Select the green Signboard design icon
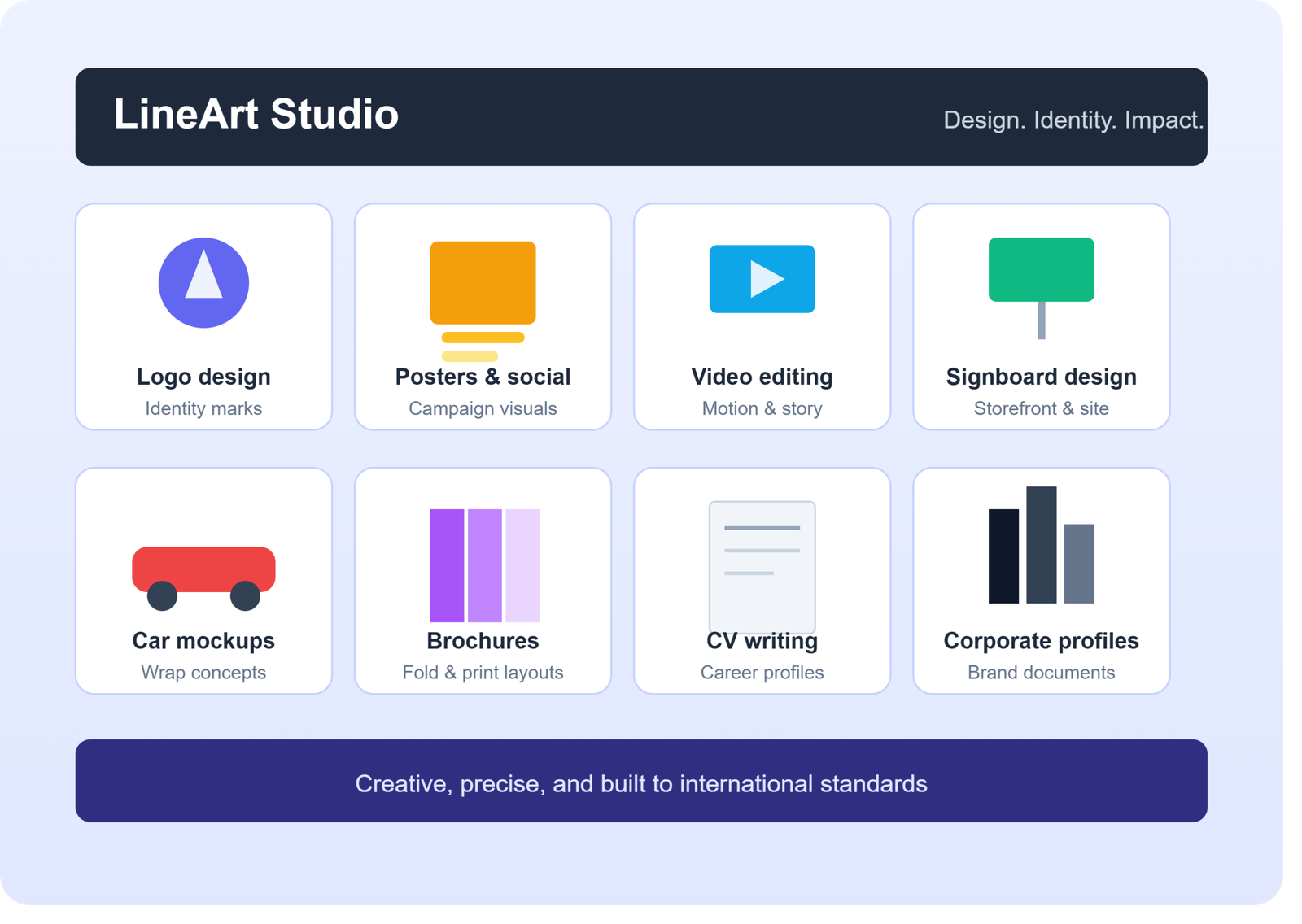The image size is (1302, 924). point(1041,288)
